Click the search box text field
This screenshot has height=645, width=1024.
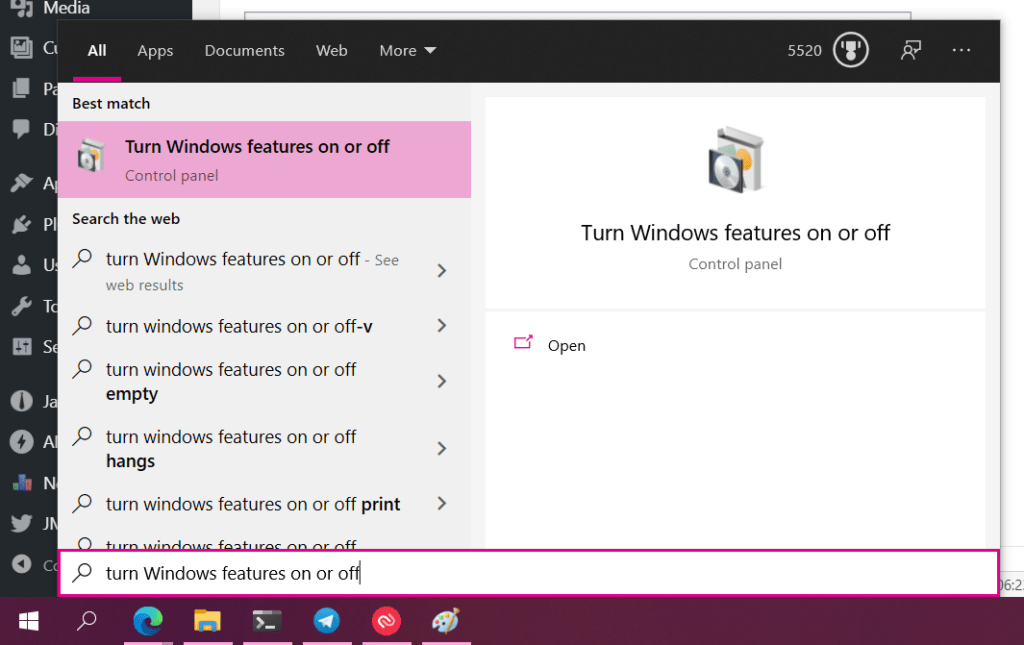coord(529,573)
